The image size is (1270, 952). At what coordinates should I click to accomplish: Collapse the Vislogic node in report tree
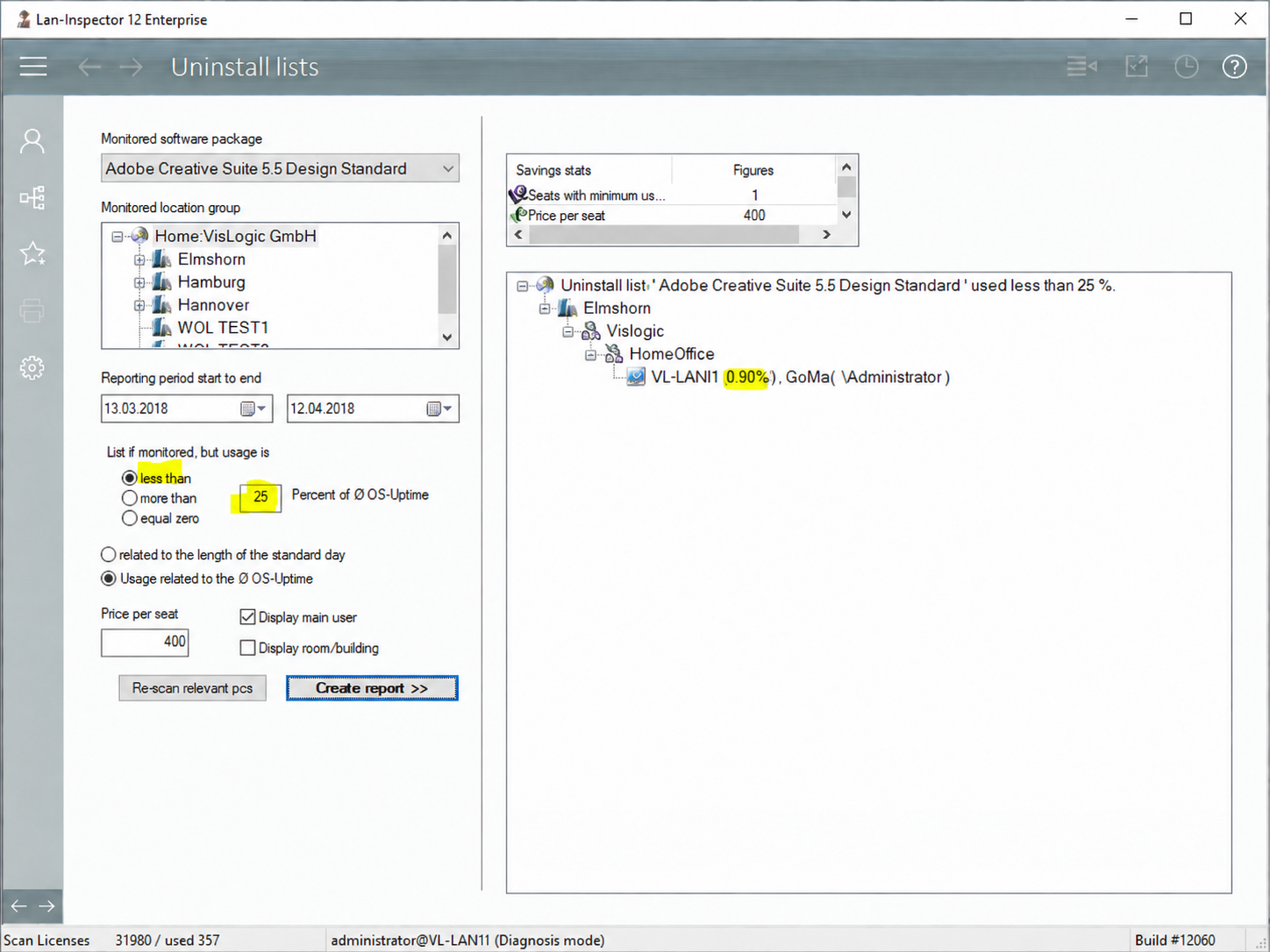(568, 331)
